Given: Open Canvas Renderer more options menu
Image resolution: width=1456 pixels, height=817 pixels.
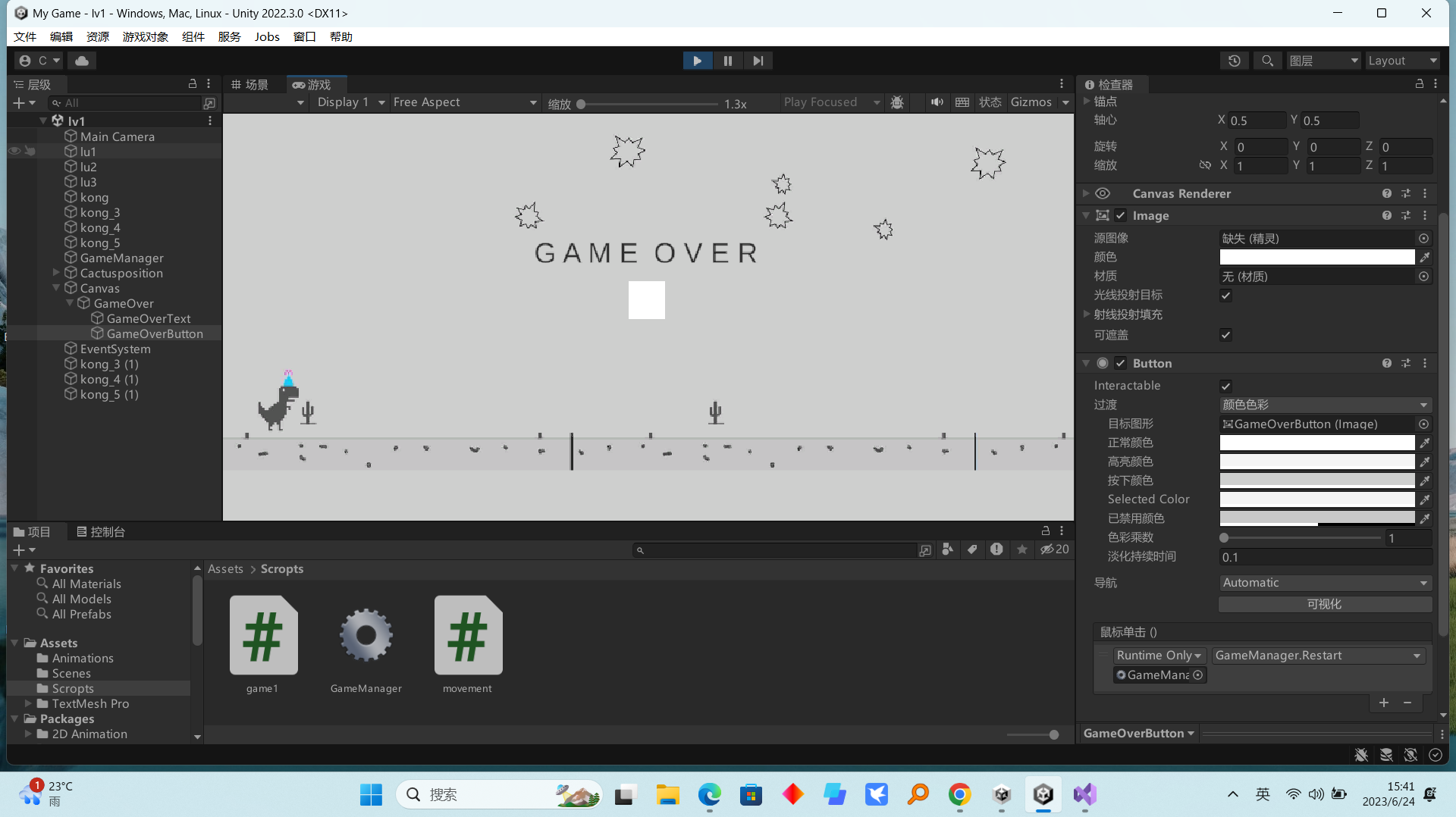Looking at the screenshot, I should point(1425,194).
